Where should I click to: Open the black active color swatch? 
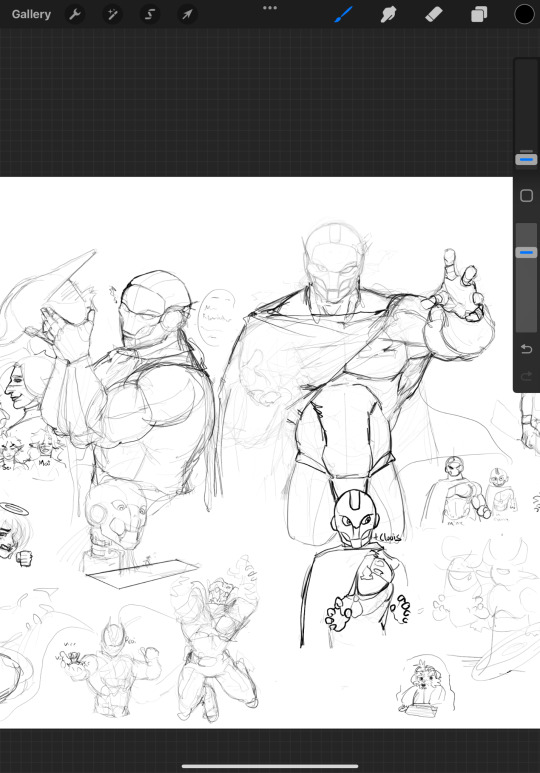tap(524, 14)
